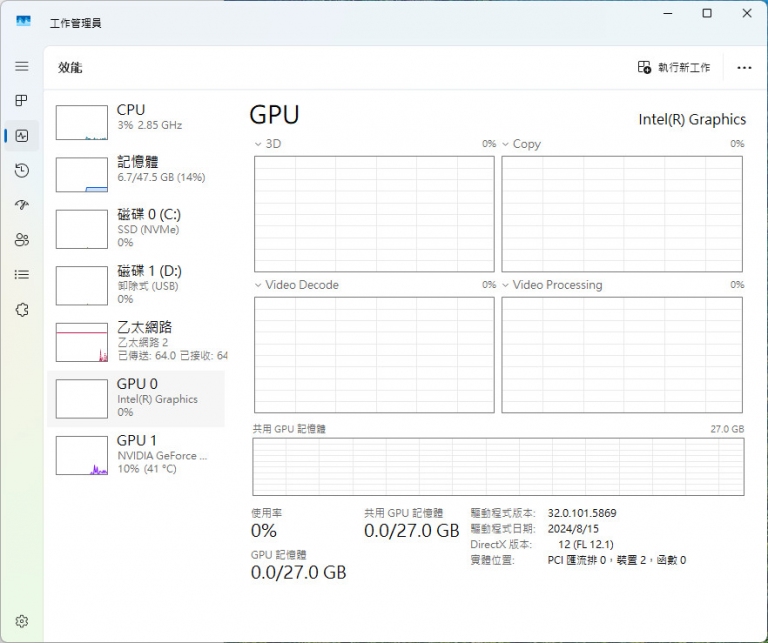Click the Video Decode graph
Image resolution: width=768 pixels, height=643 pixels.
374,355
